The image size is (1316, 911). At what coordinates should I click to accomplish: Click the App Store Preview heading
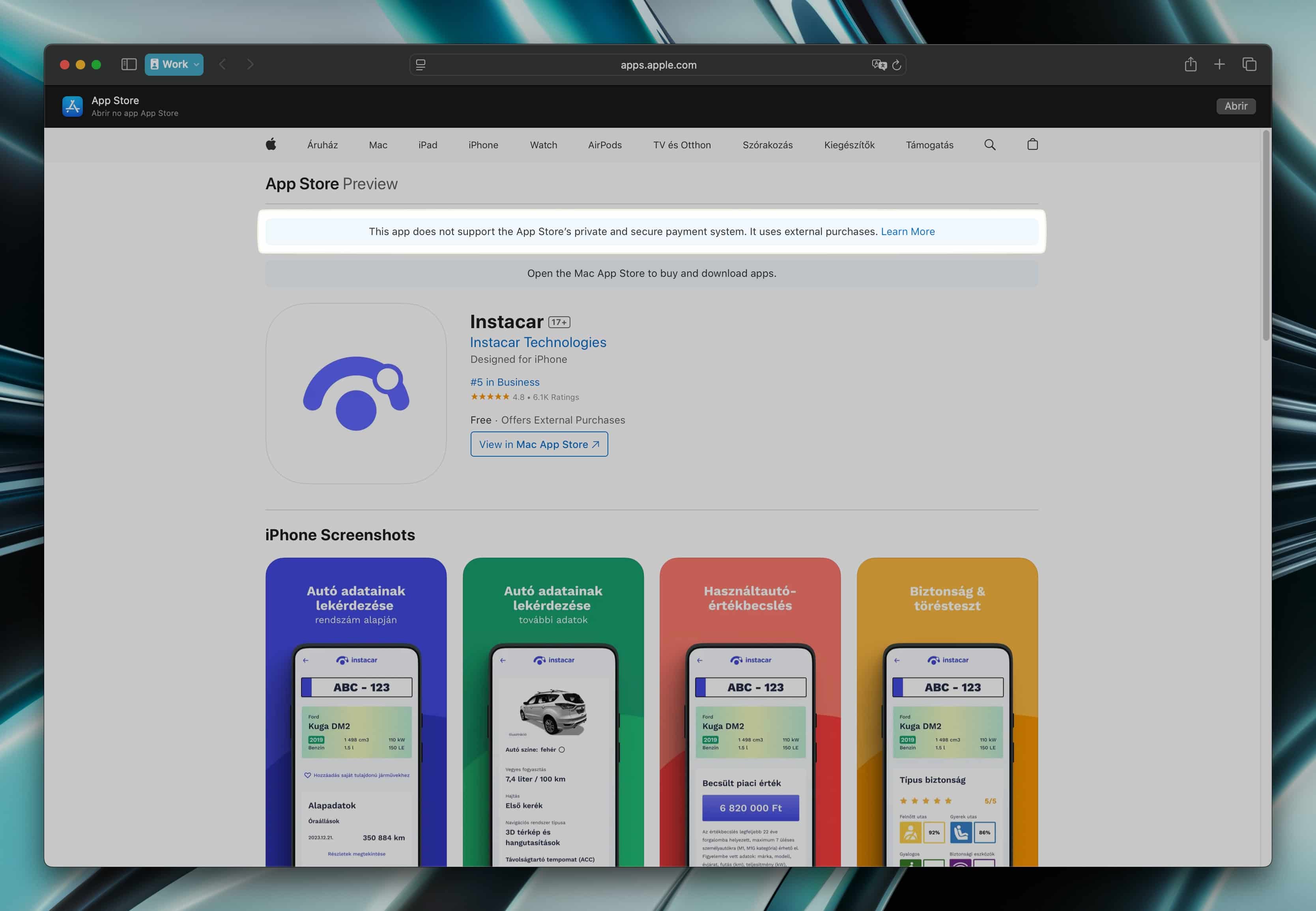pyautogui.click(x=331, y=184)
